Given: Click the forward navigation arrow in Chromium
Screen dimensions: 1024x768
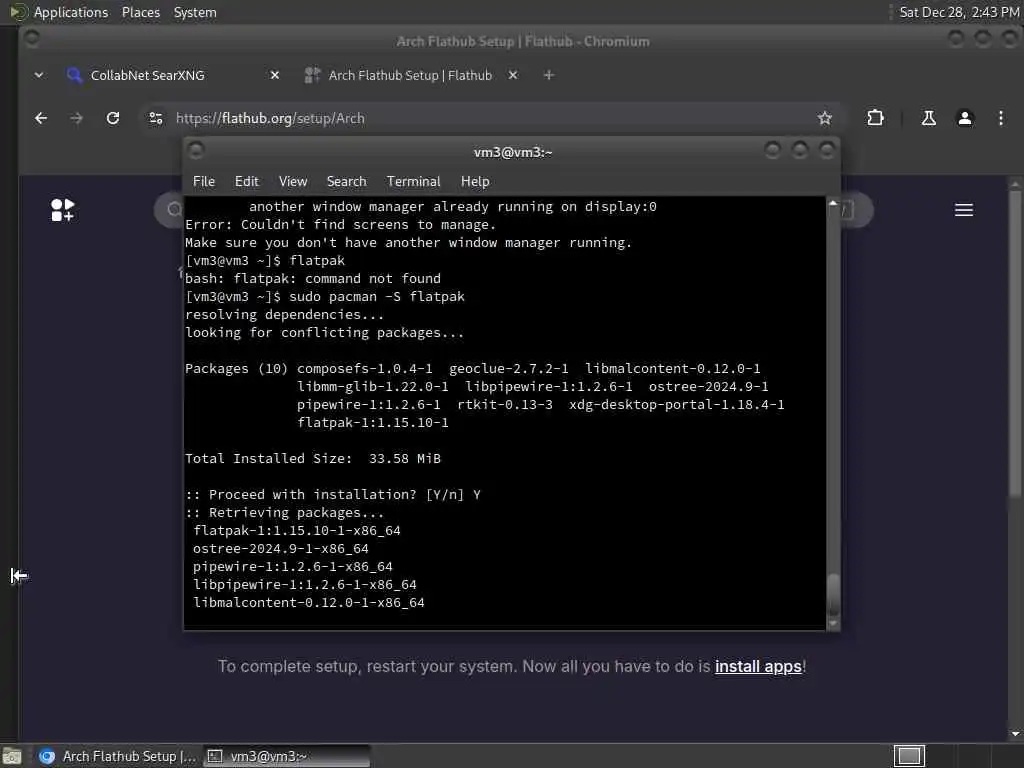Looking at the screenshot, I should point(76,118).
